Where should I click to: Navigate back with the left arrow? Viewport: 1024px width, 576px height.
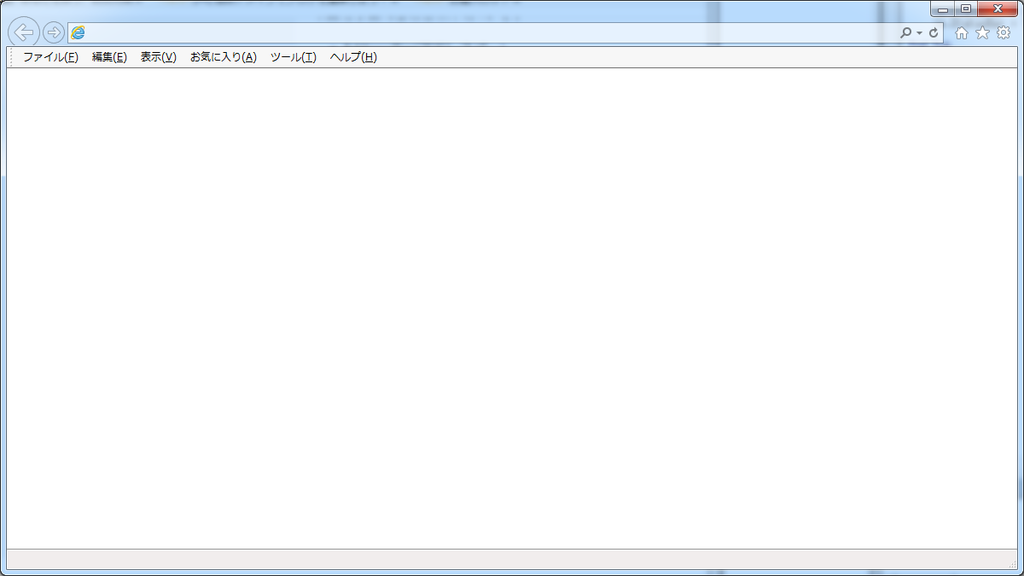click(24, 31)
